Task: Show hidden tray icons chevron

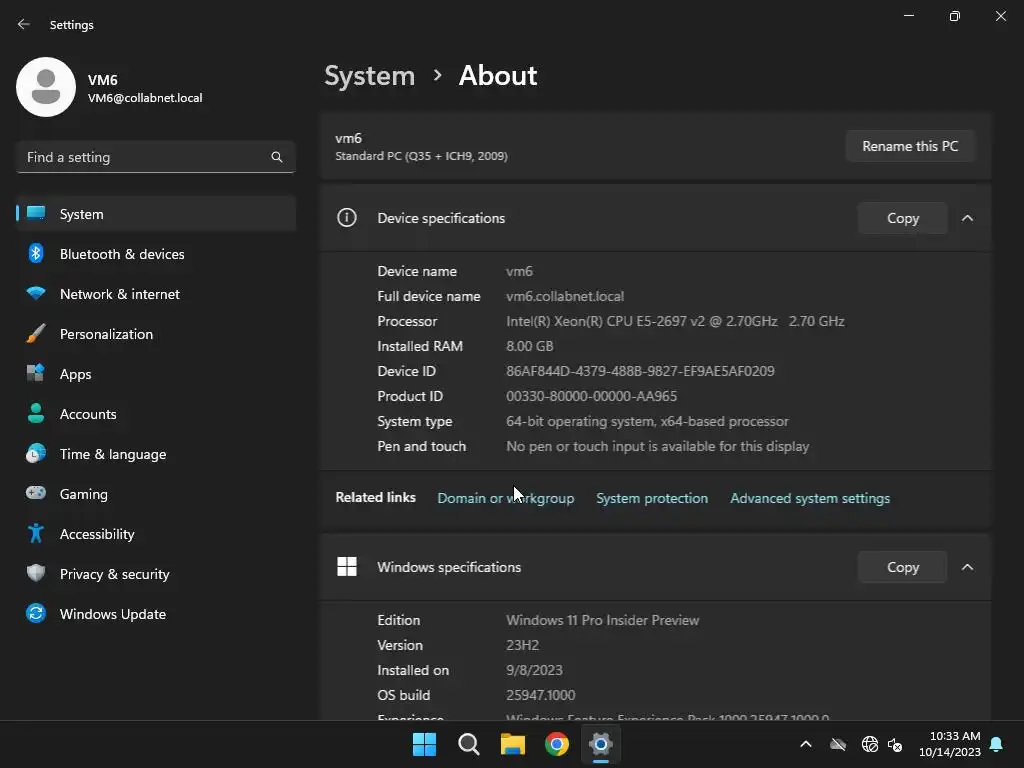Action: tap(806, 744)
